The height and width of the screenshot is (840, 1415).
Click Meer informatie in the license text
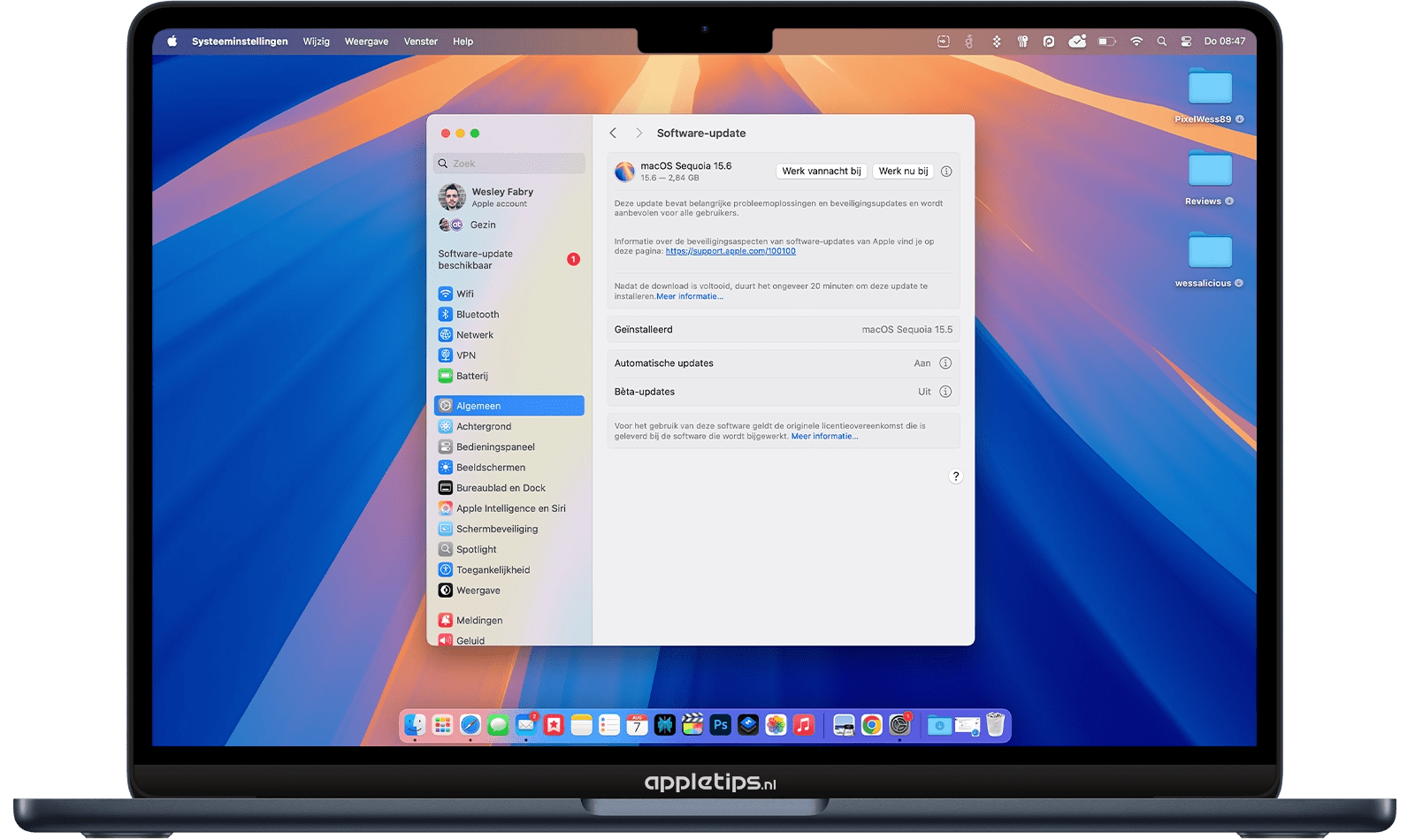(824, 436)
